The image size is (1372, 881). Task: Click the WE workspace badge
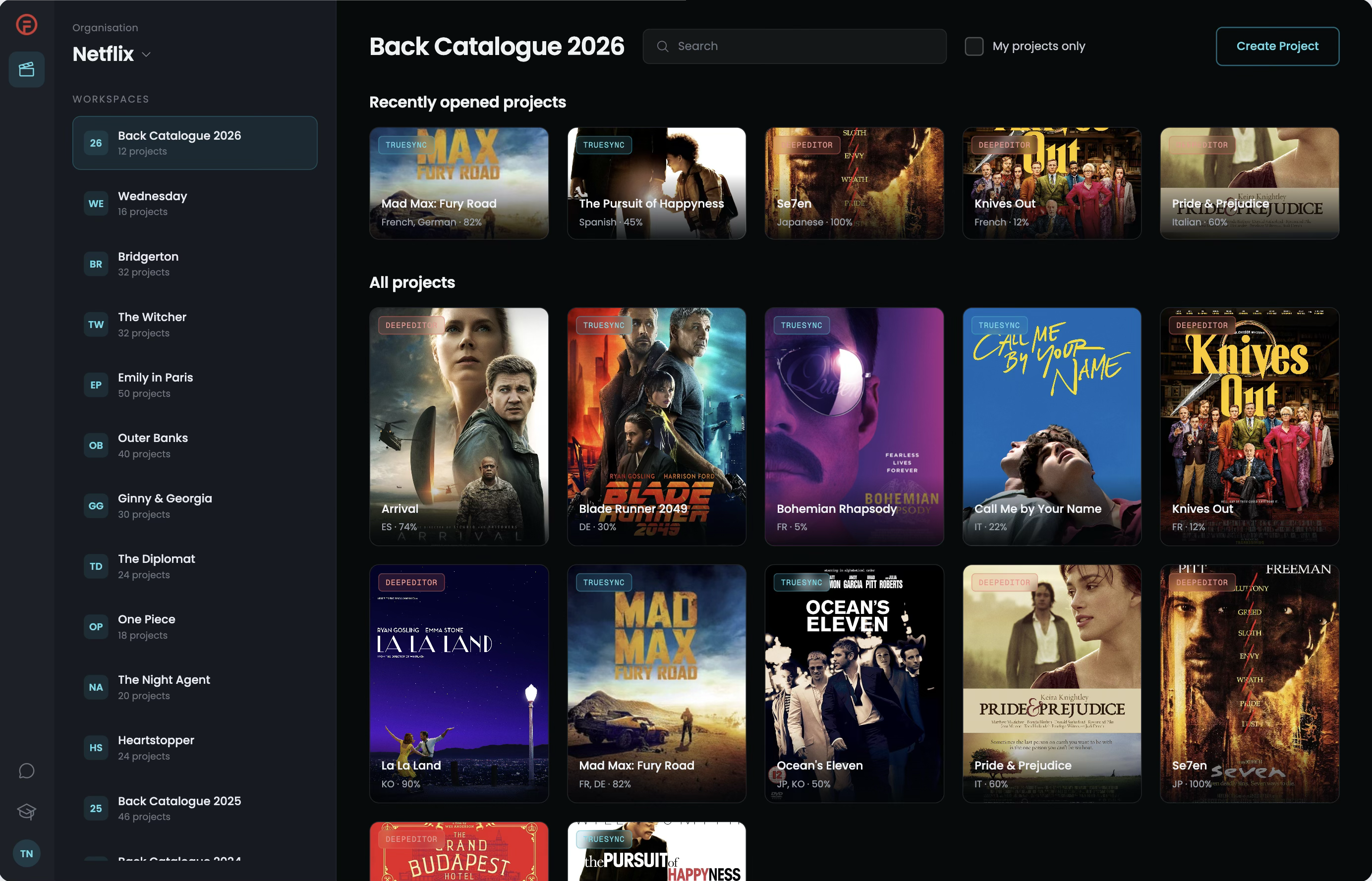(x=96, y=204)
